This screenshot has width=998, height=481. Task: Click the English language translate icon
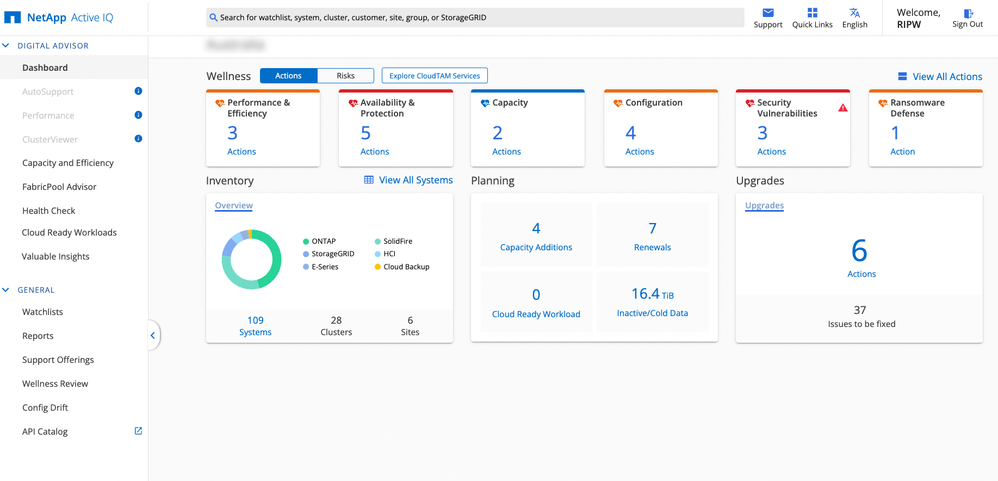(854, 13)
